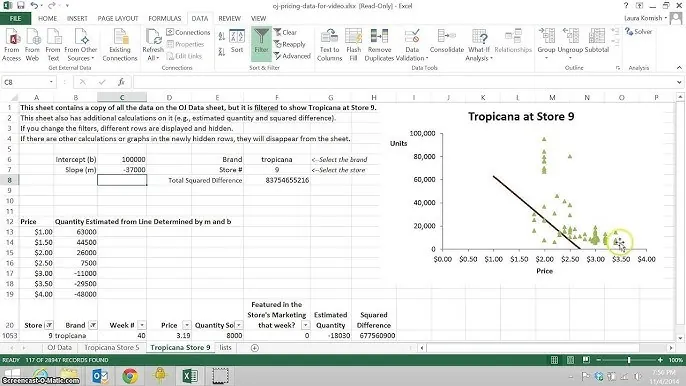
Task: Switch to the INSERT tab
Action: (x=77, y=18)
